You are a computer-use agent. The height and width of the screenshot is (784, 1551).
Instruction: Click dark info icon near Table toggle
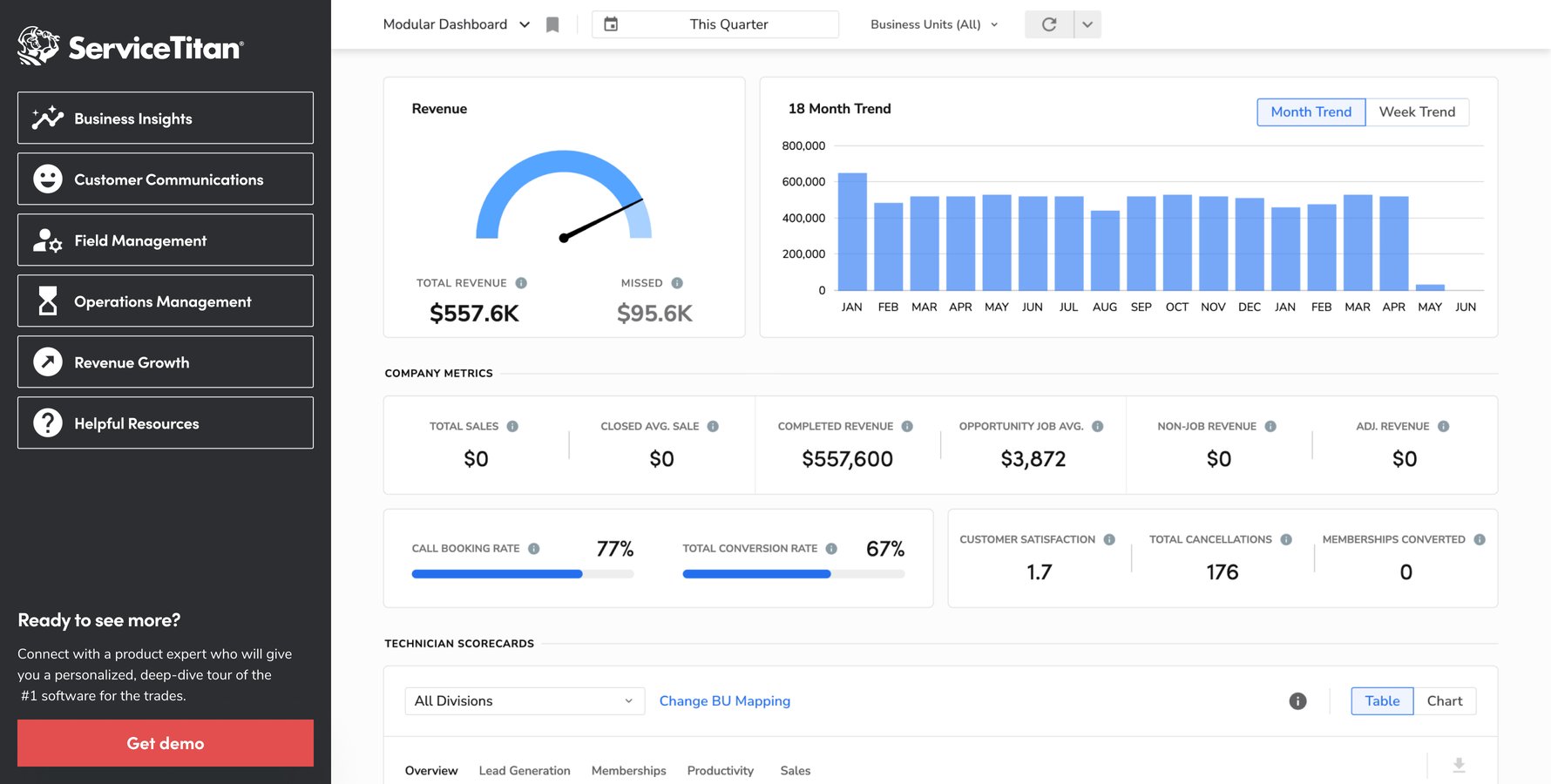[1297, 701]
